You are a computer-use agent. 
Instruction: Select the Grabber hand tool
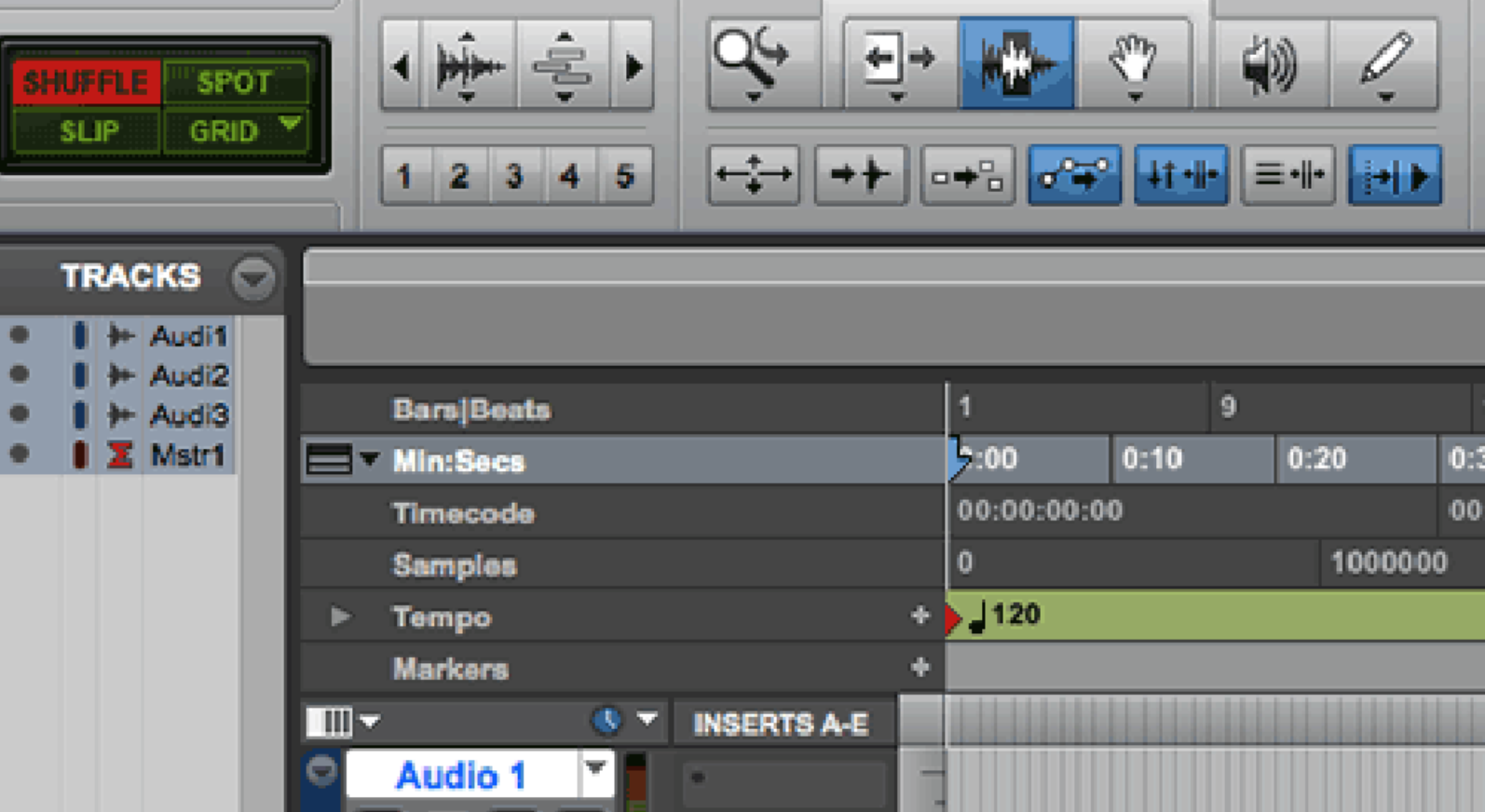coord(1133,63)
